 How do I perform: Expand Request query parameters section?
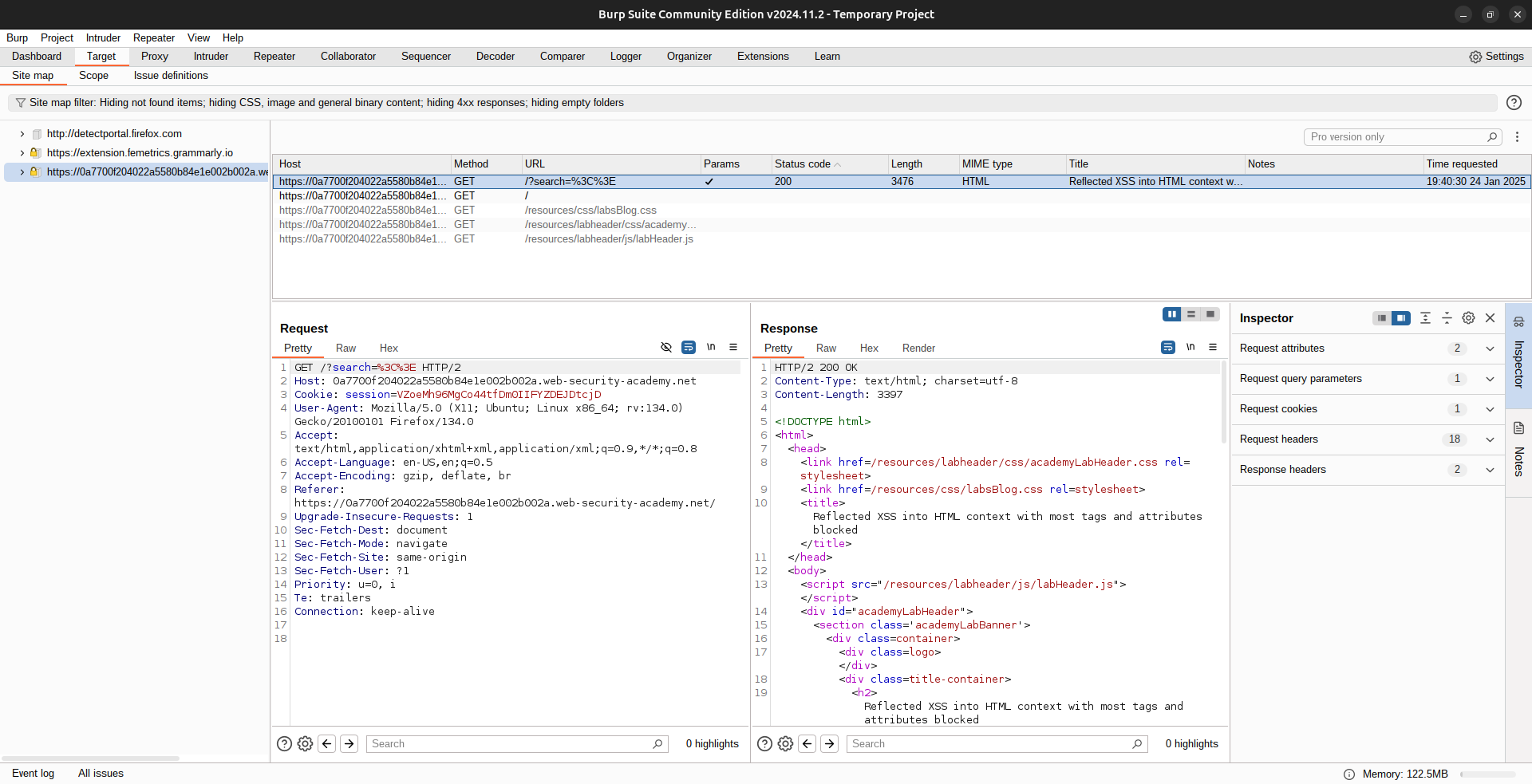[x=1490, y=379]
